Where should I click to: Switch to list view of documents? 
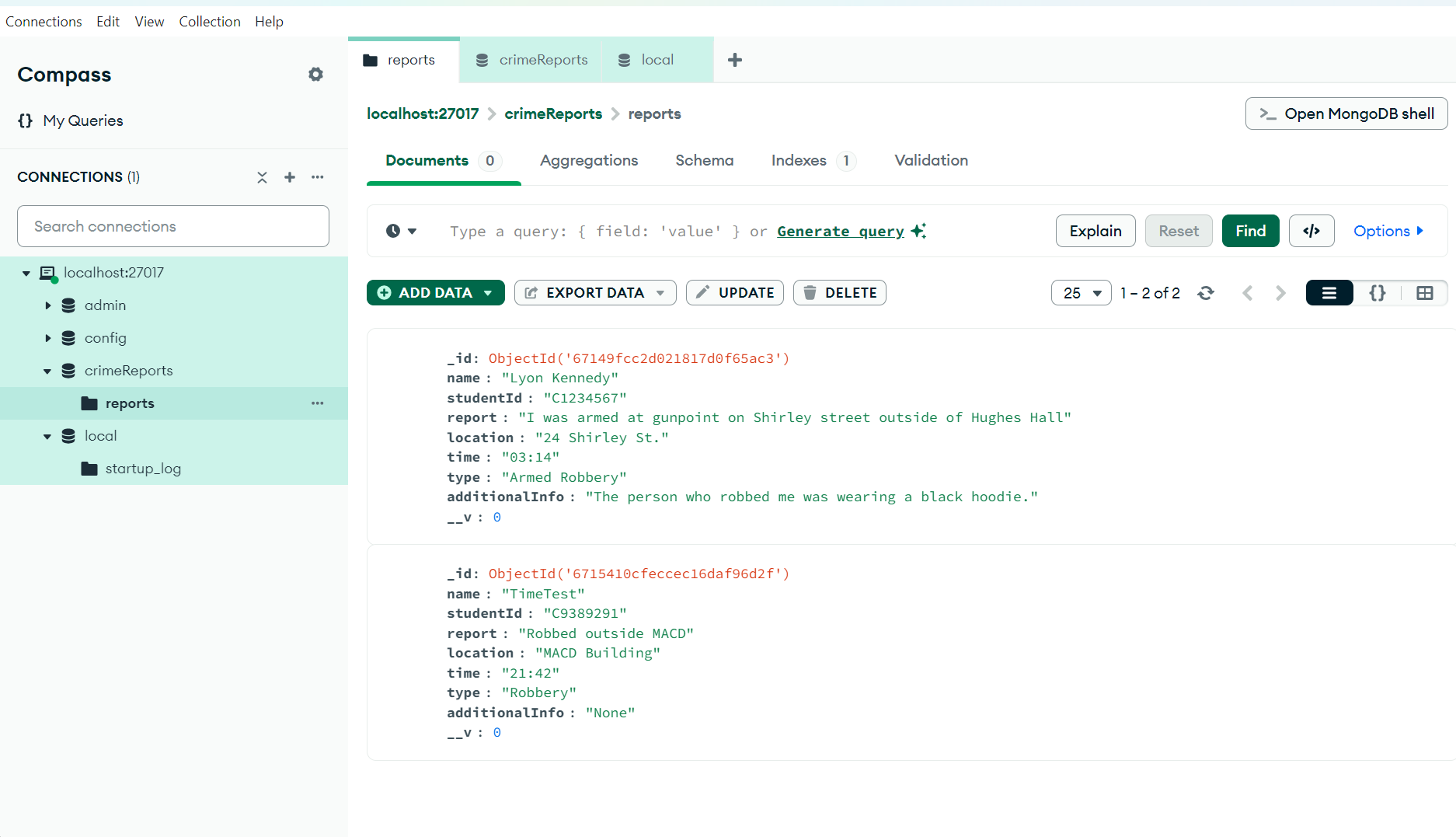(1329, 293)
